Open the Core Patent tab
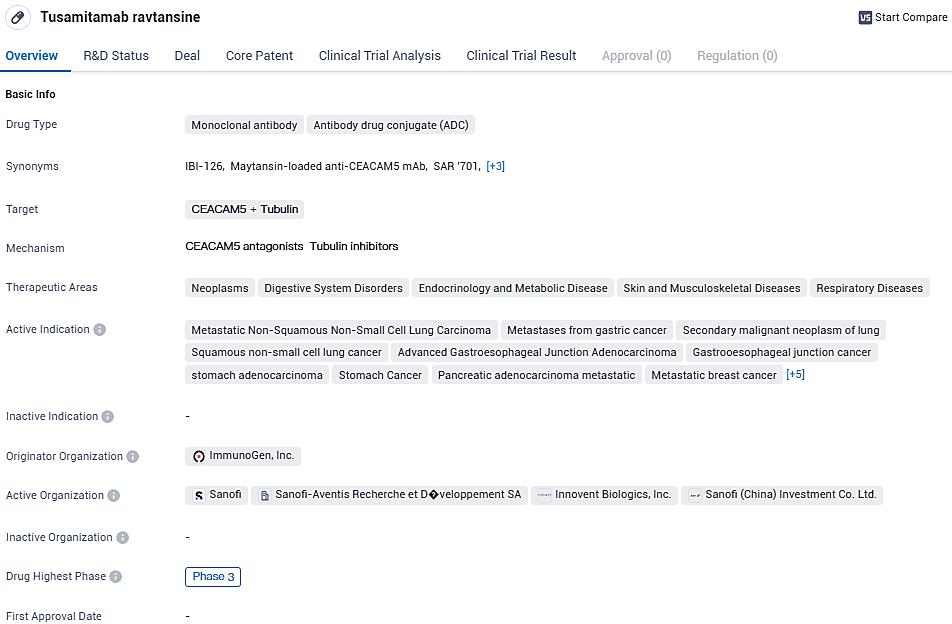The image size is (952, 624). [x=259, y=56]
